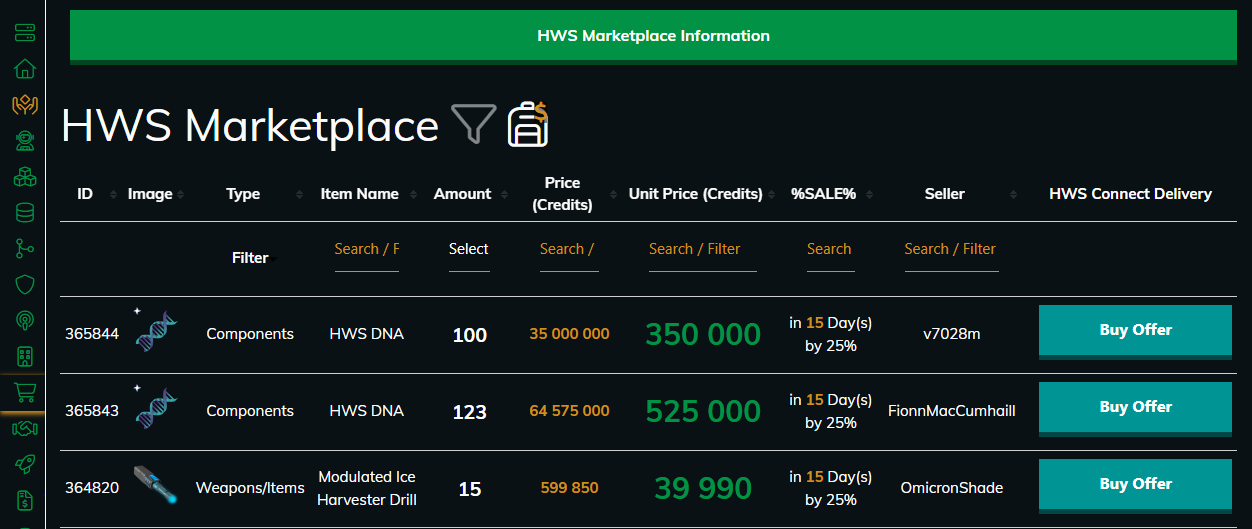Select the database icon in the sidebar

(25, 213)
